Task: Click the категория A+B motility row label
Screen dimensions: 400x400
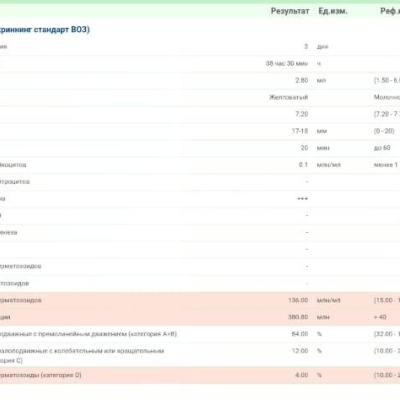Action: [88, 334]
